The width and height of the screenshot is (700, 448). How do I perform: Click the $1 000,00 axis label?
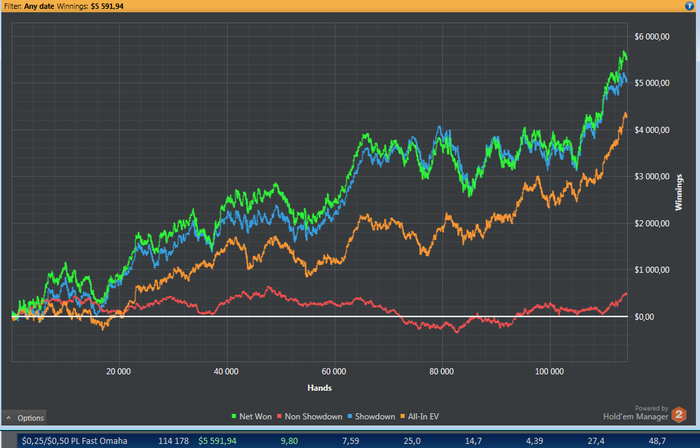pyautogui.click(x=652, y=270)
